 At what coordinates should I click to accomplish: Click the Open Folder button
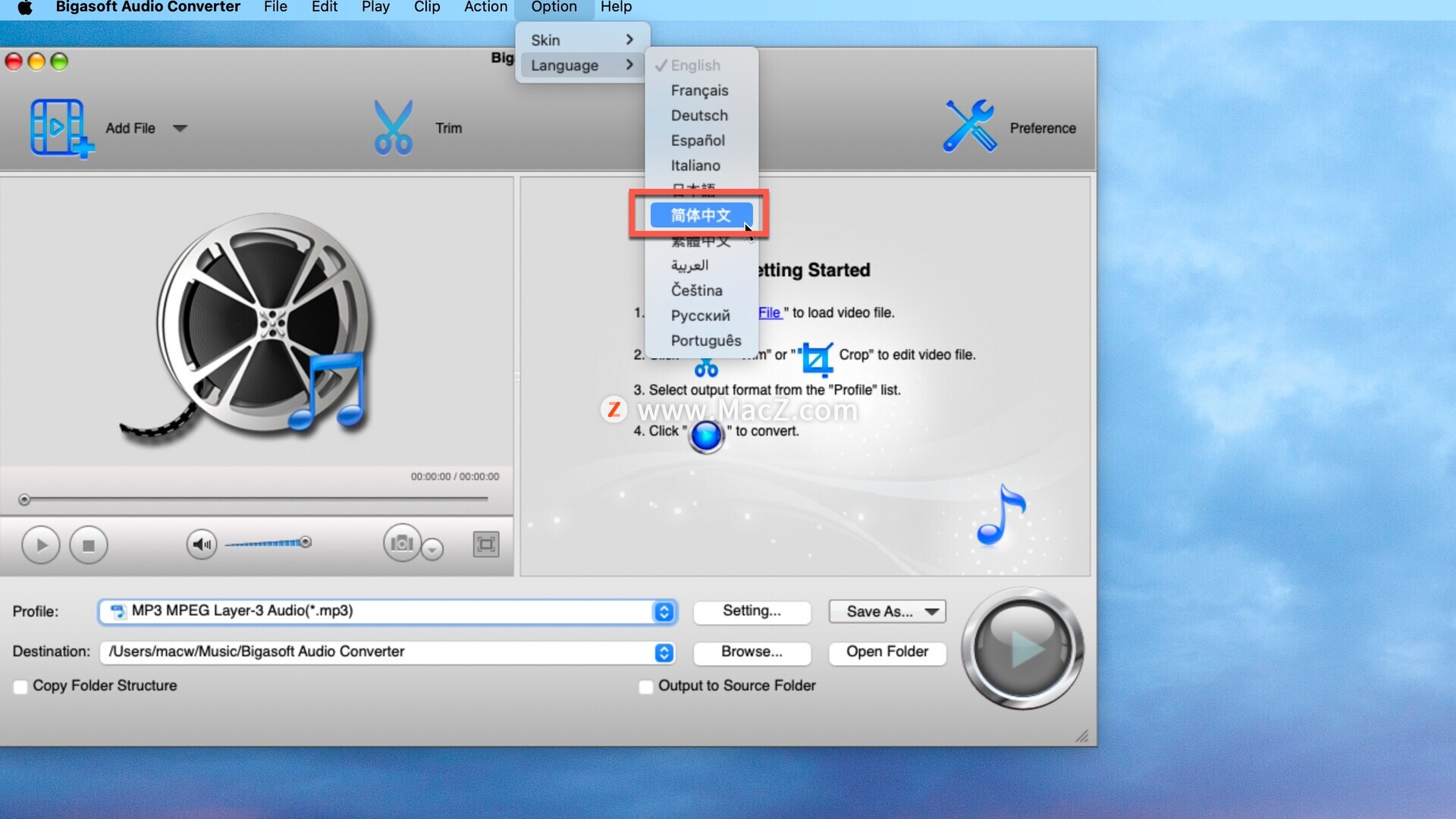pos(887,652)
